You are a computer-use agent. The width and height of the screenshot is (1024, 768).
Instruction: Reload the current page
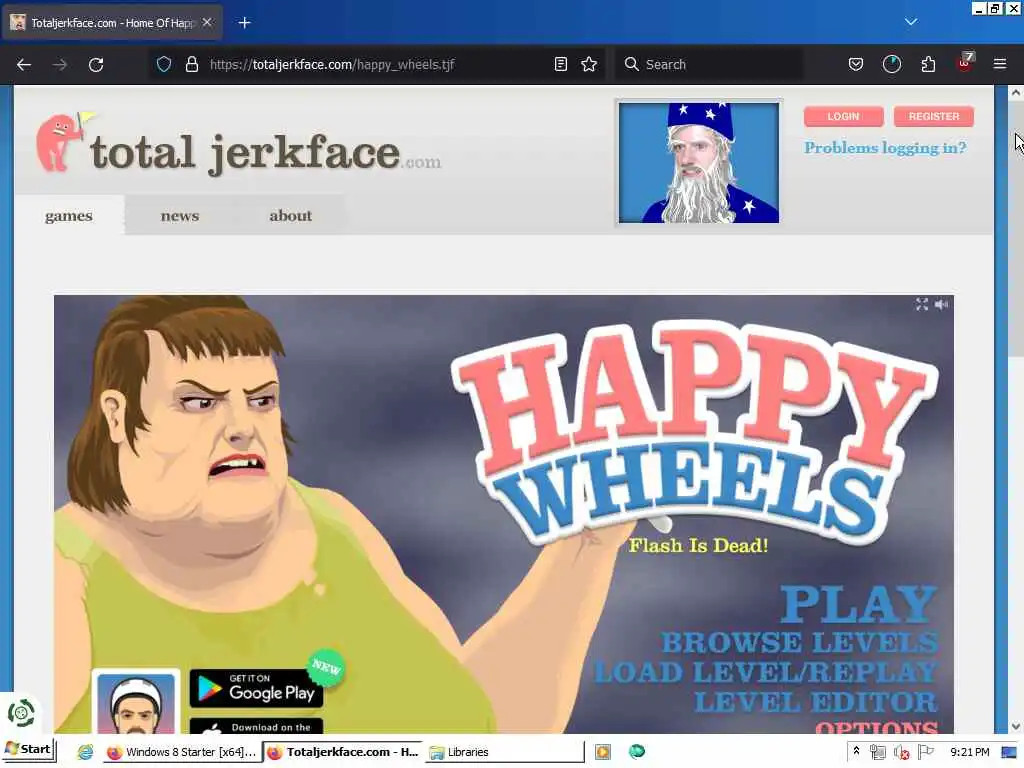click(96, 64)
